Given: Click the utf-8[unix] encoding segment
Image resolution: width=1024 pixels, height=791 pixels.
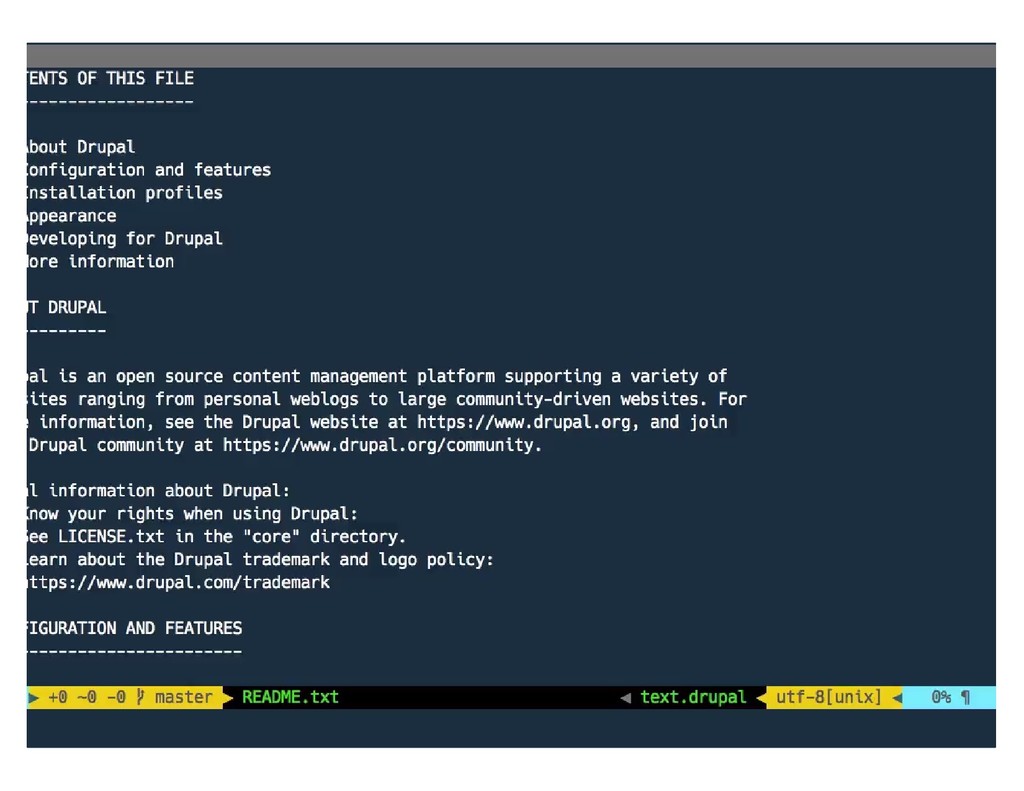Looking at the screenshot, I should [x=829, y=697].
